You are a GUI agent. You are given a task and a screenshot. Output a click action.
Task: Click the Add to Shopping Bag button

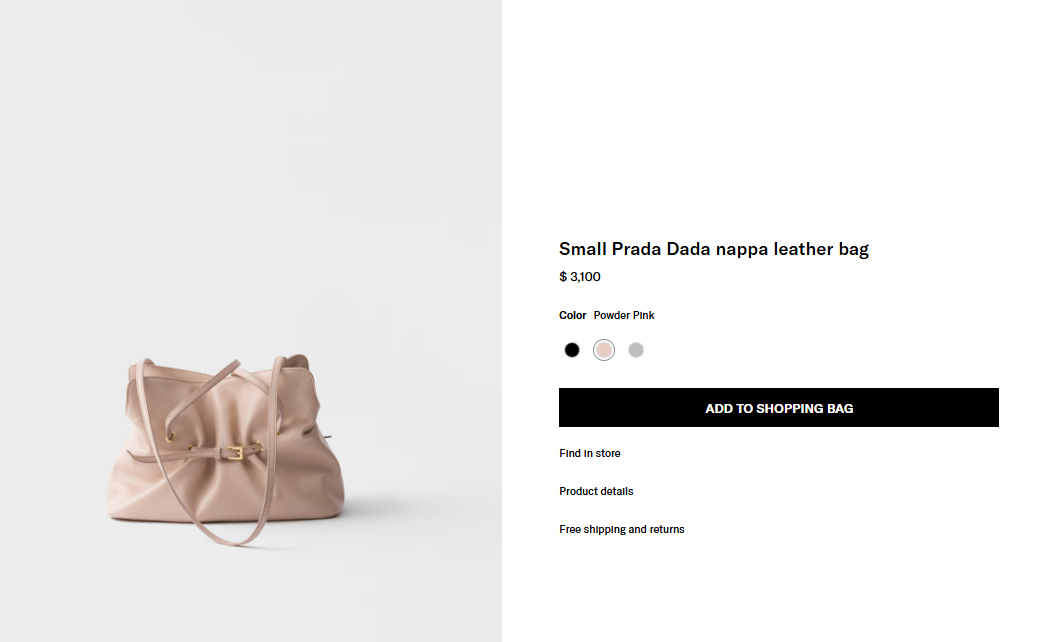point(778,408)
